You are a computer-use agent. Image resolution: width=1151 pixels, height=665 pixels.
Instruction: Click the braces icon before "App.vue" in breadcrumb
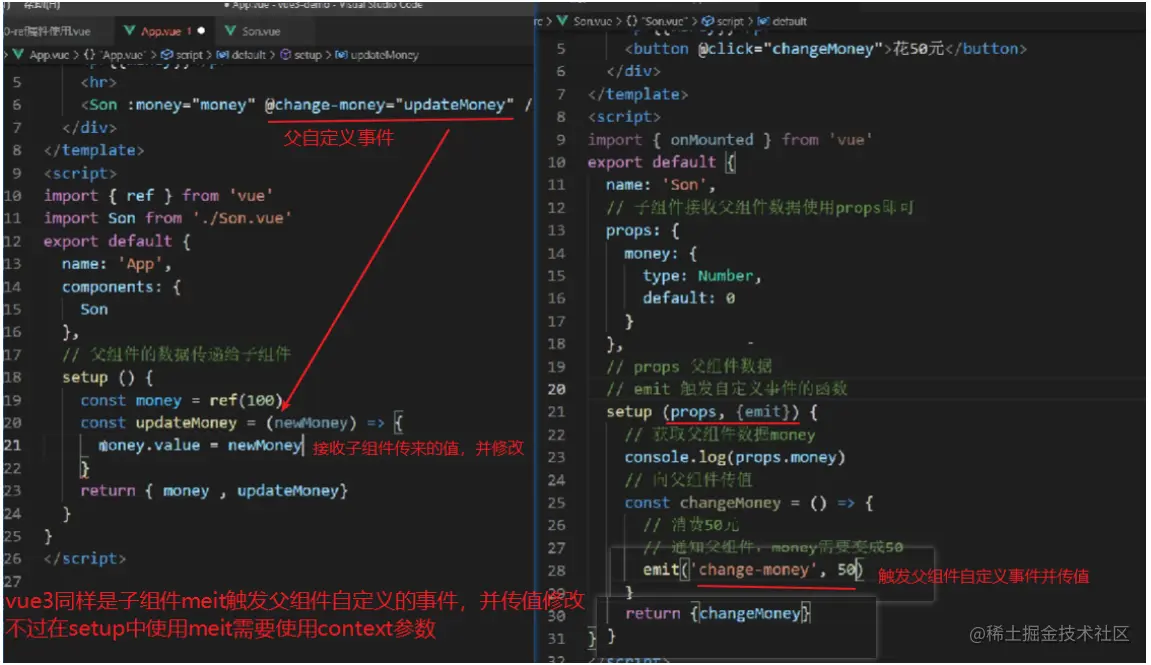click(89, 54)
